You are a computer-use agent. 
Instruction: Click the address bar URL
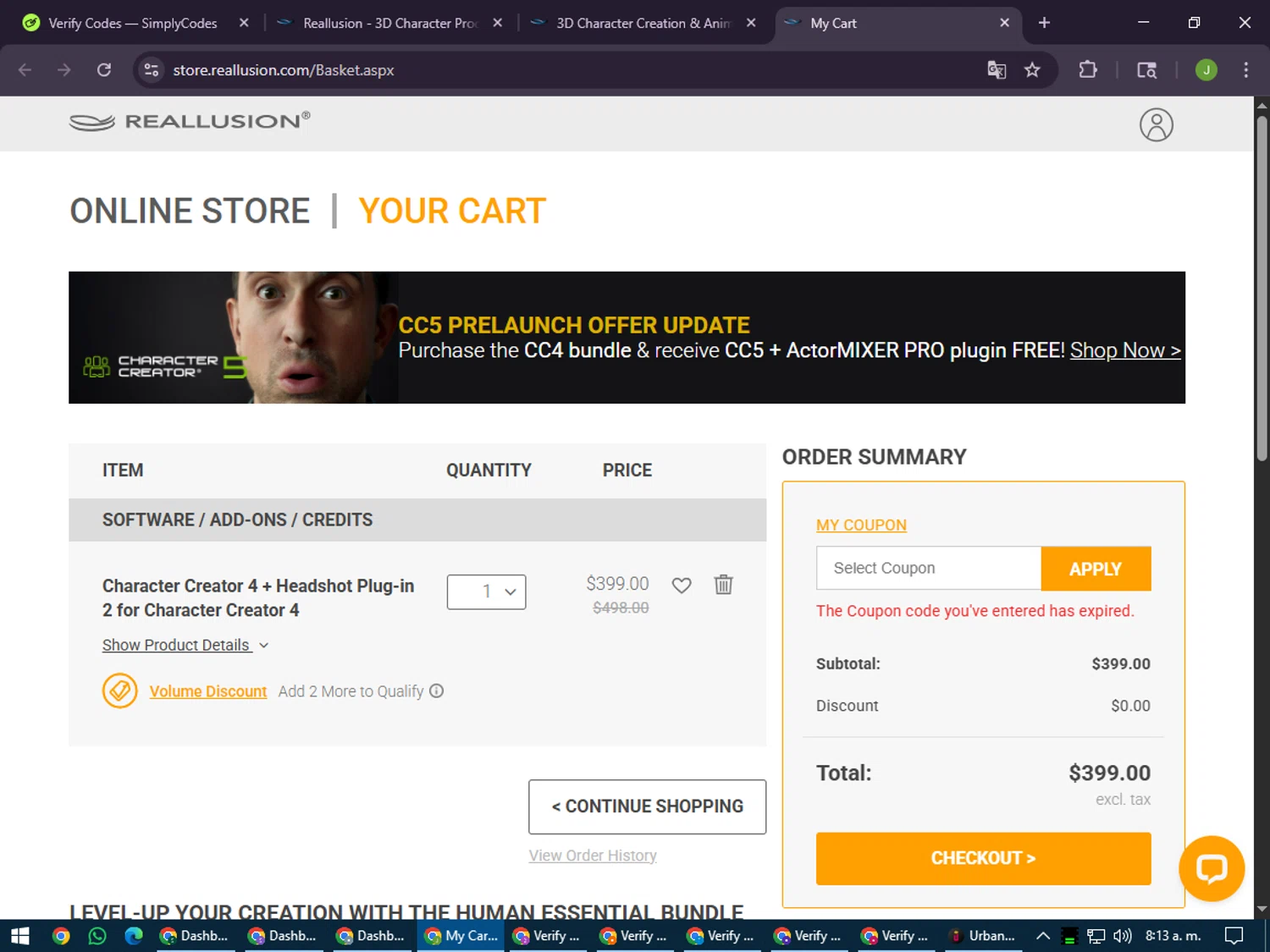tap(284, 70)
